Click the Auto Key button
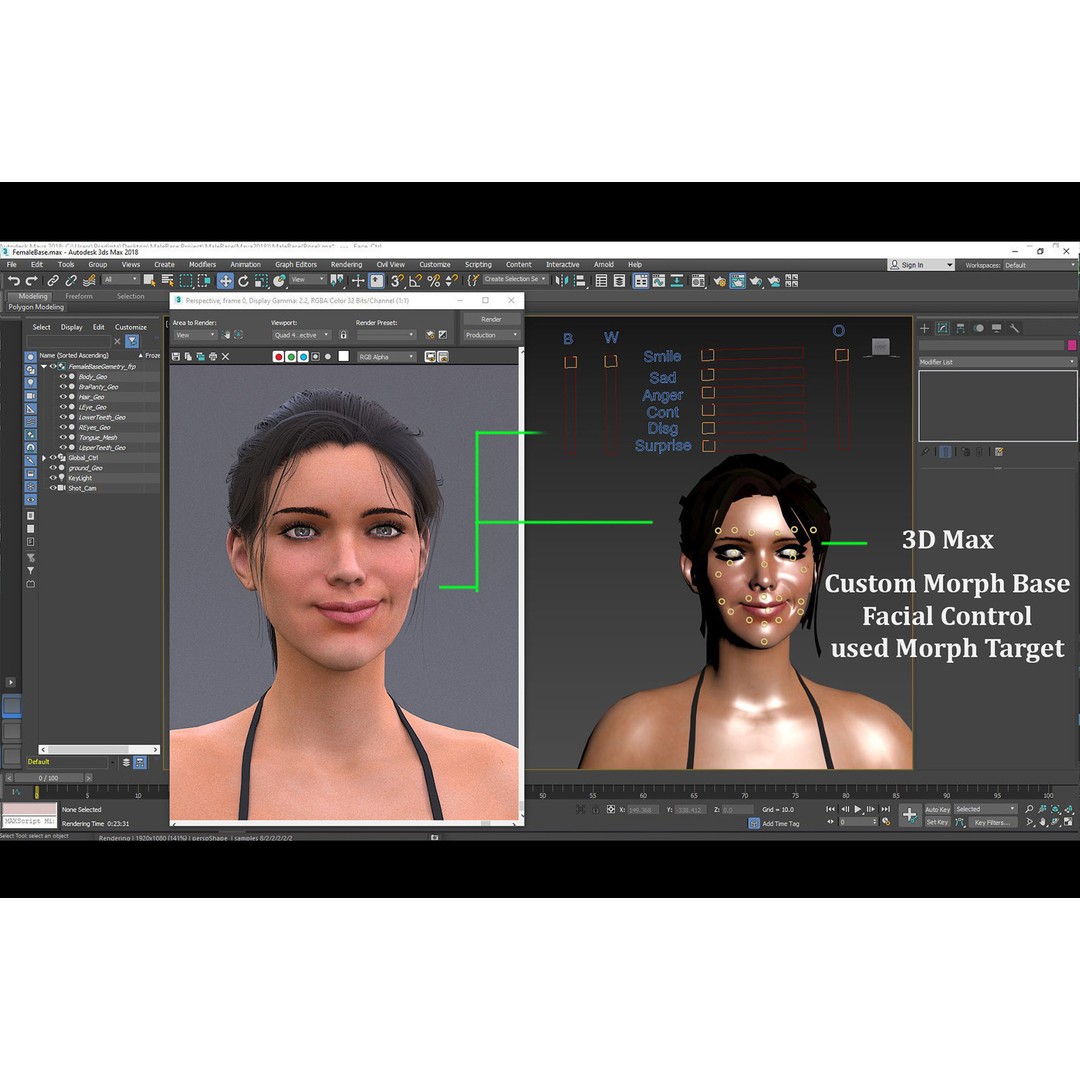This screenshot has height=1080, width=1080. [937, 809]
